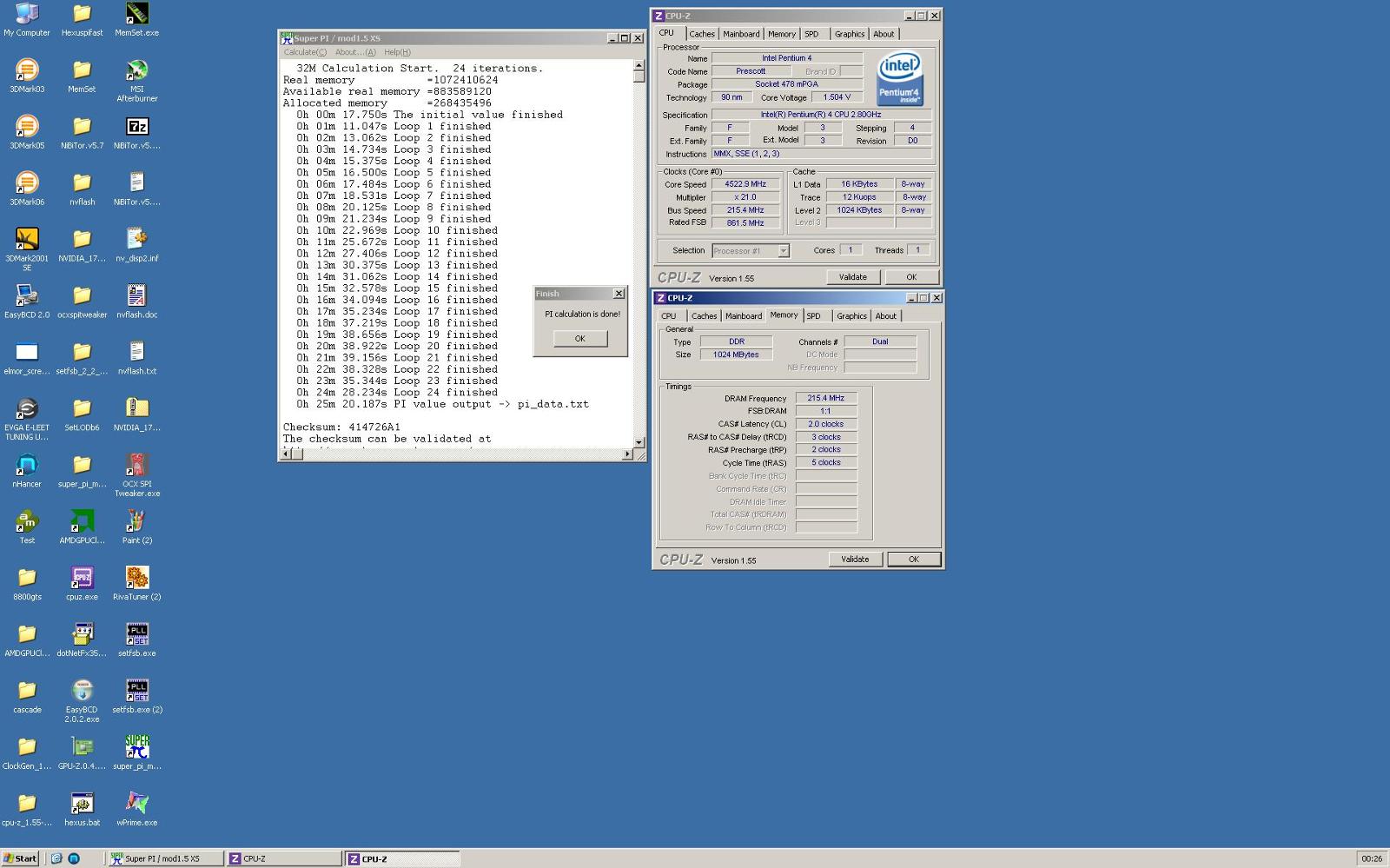Click the Core Speed value 4522.9 MHz
The height and width of the screenshot is (868, 1390).
pos(745,184)
